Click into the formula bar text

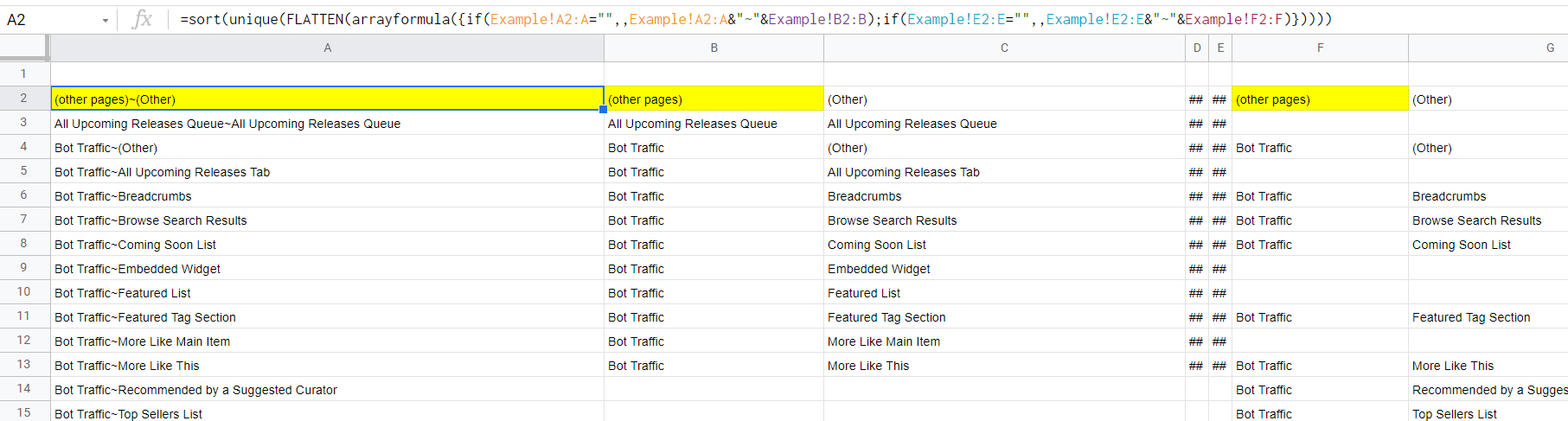756,19
